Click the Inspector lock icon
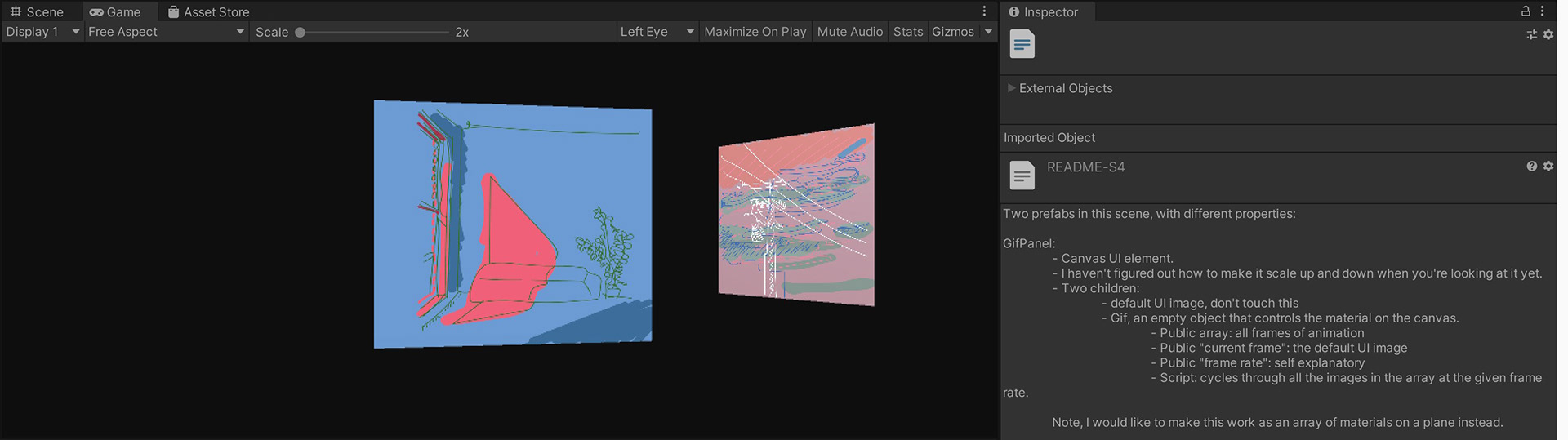This screenshot has width=1568, height=440. pyautogui.click(x=1525, y=11)
